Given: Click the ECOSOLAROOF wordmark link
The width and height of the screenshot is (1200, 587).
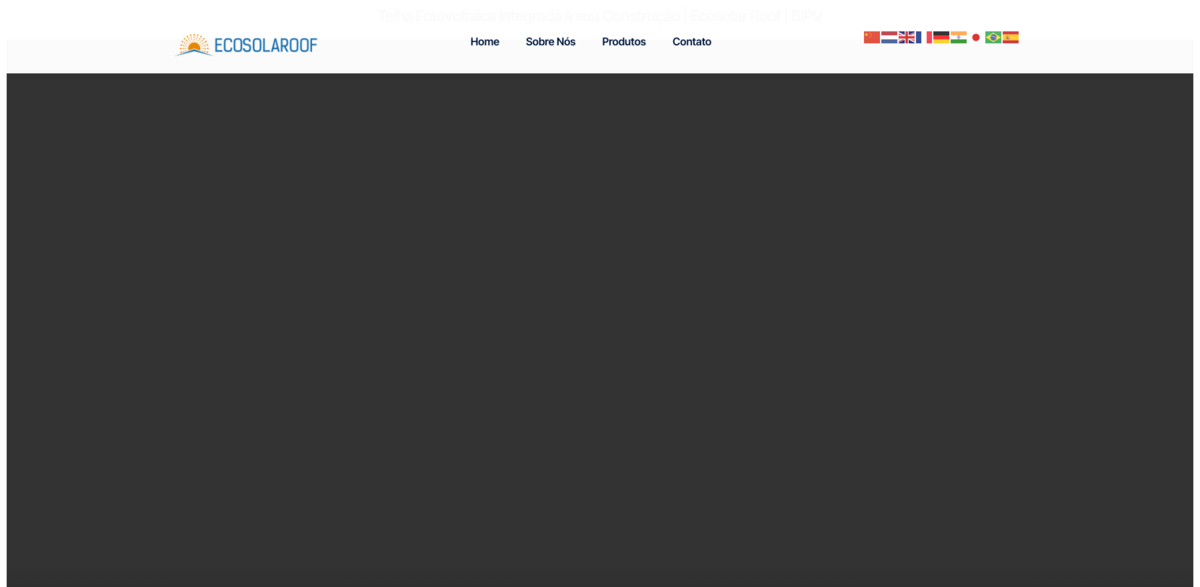Looking at the screenshot, I should pos(266,45).
